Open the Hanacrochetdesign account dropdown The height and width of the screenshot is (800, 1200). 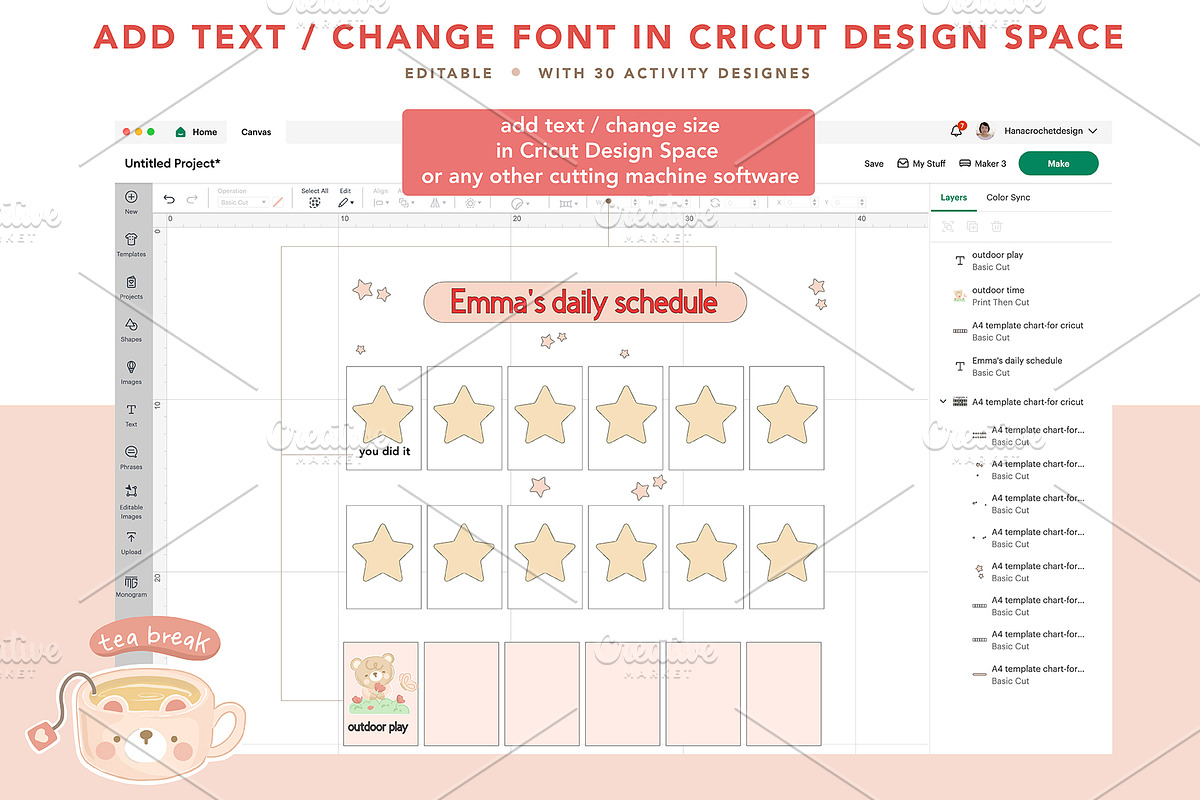pos(1050,131)
